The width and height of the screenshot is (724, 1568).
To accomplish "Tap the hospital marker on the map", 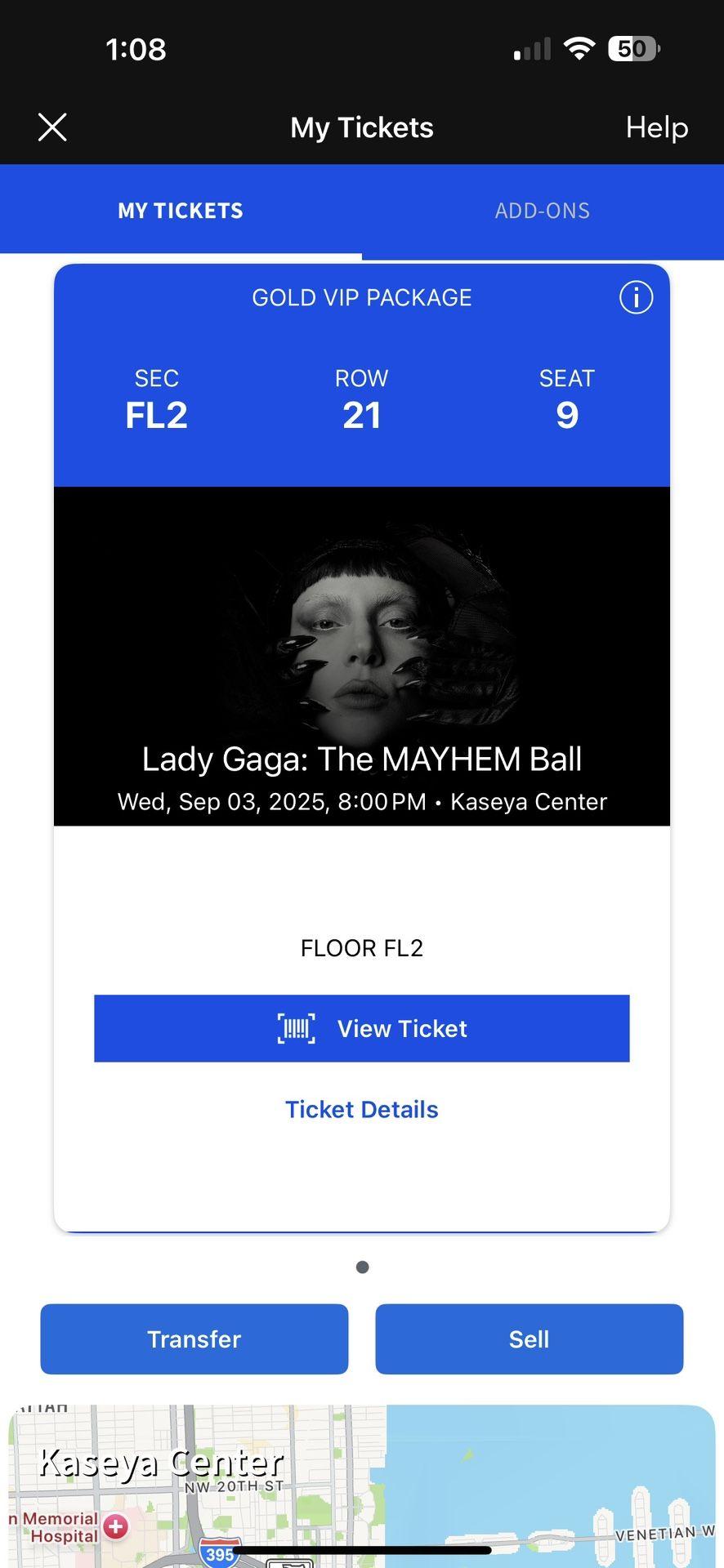I will click(x=116, y=1526).
